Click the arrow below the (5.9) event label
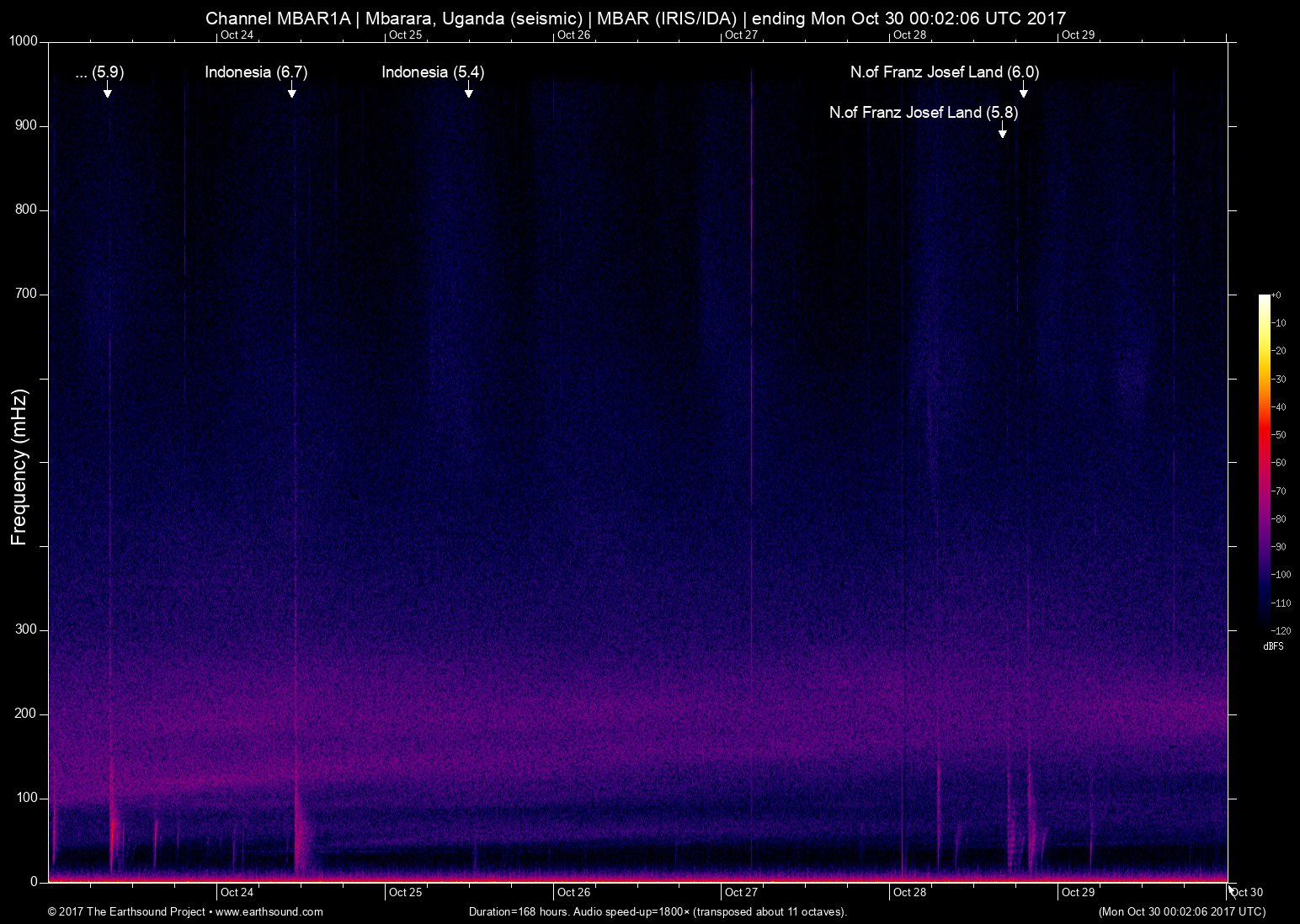The width and height of the screenshot is (1300, 924). (x=108, y=91)
